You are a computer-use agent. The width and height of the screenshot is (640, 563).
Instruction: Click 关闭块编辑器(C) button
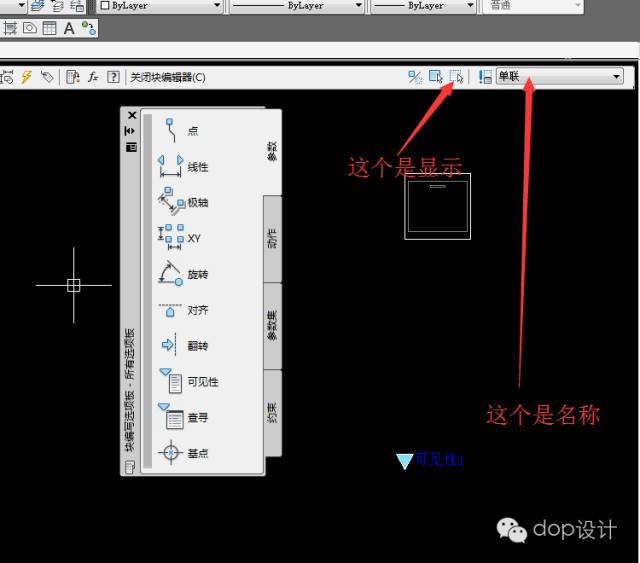click(x=167, y=76)
